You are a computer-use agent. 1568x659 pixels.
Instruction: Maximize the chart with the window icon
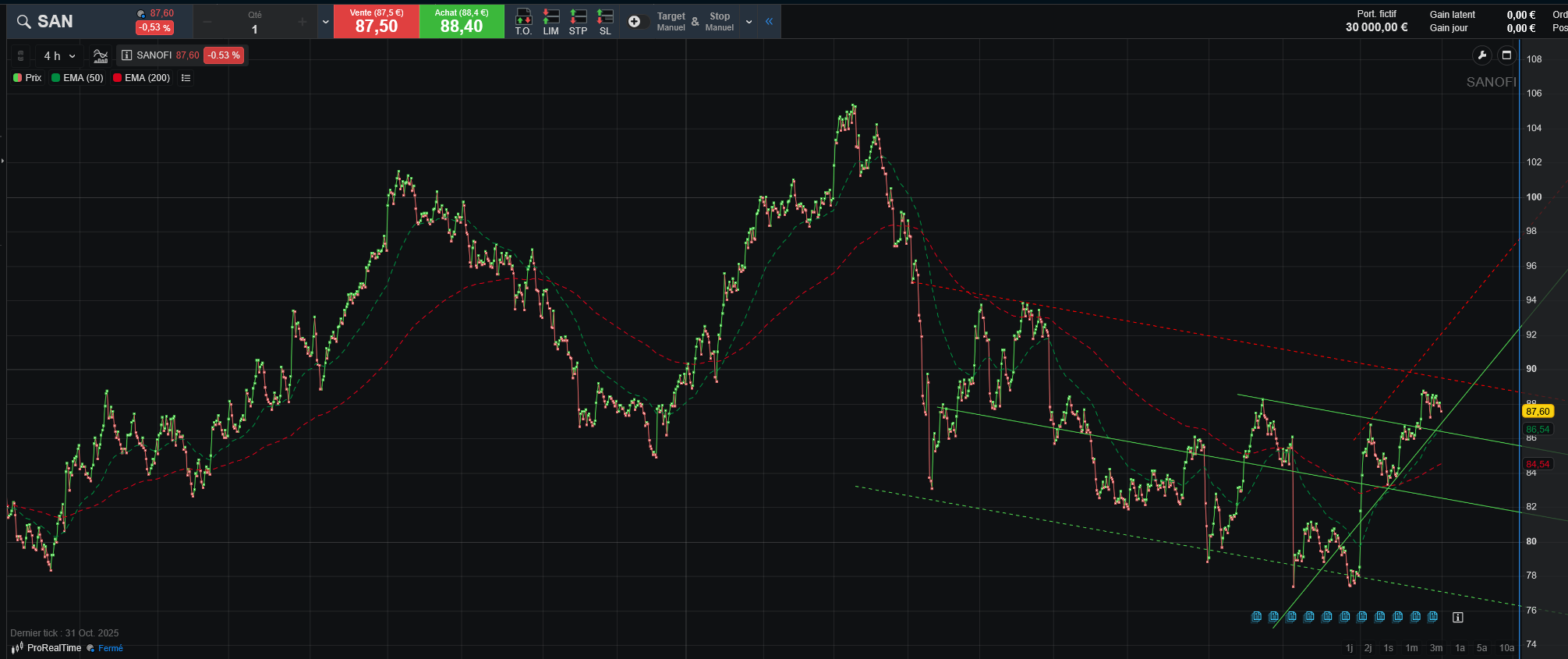[x=1506, y=55]
